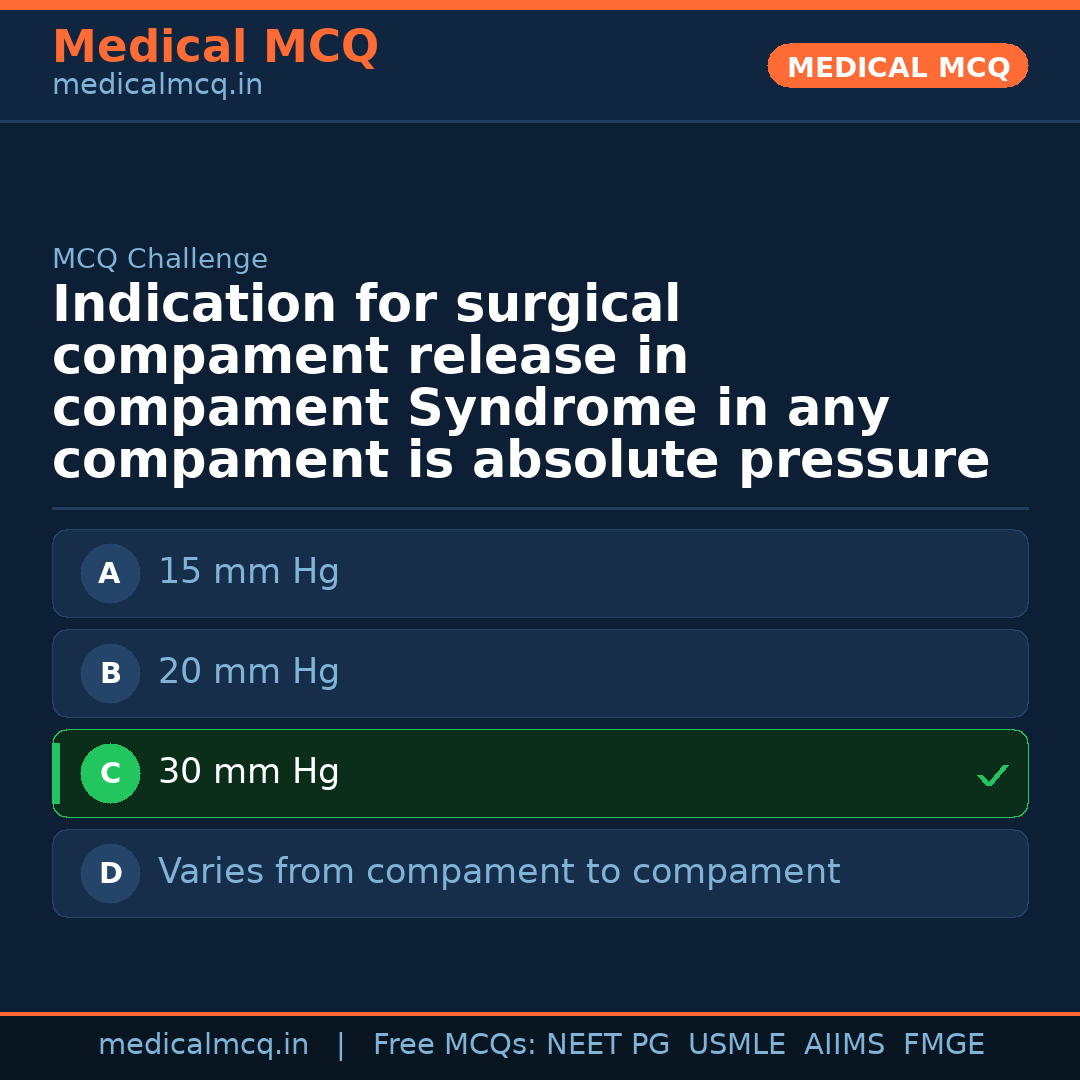The image size is (1080, 1080).
Task: Click the USMLE footer label
Action: [736, 1045]
